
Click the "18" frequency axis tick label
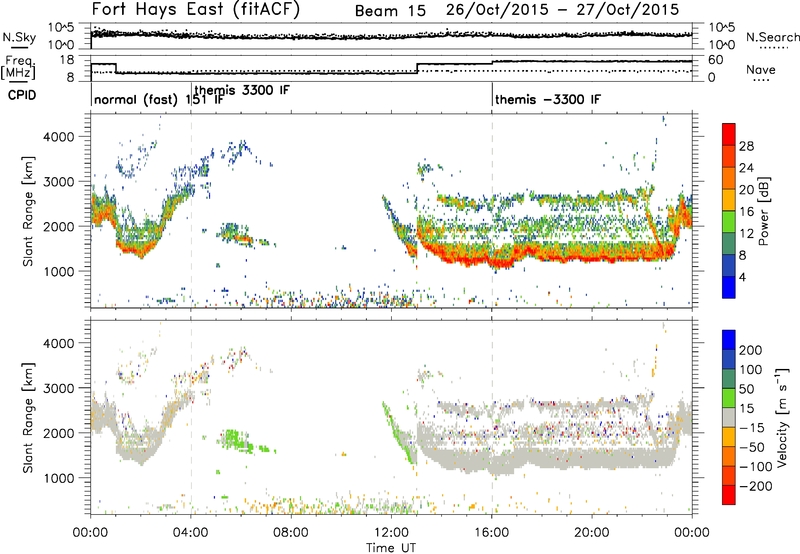[x=67, y=60]
